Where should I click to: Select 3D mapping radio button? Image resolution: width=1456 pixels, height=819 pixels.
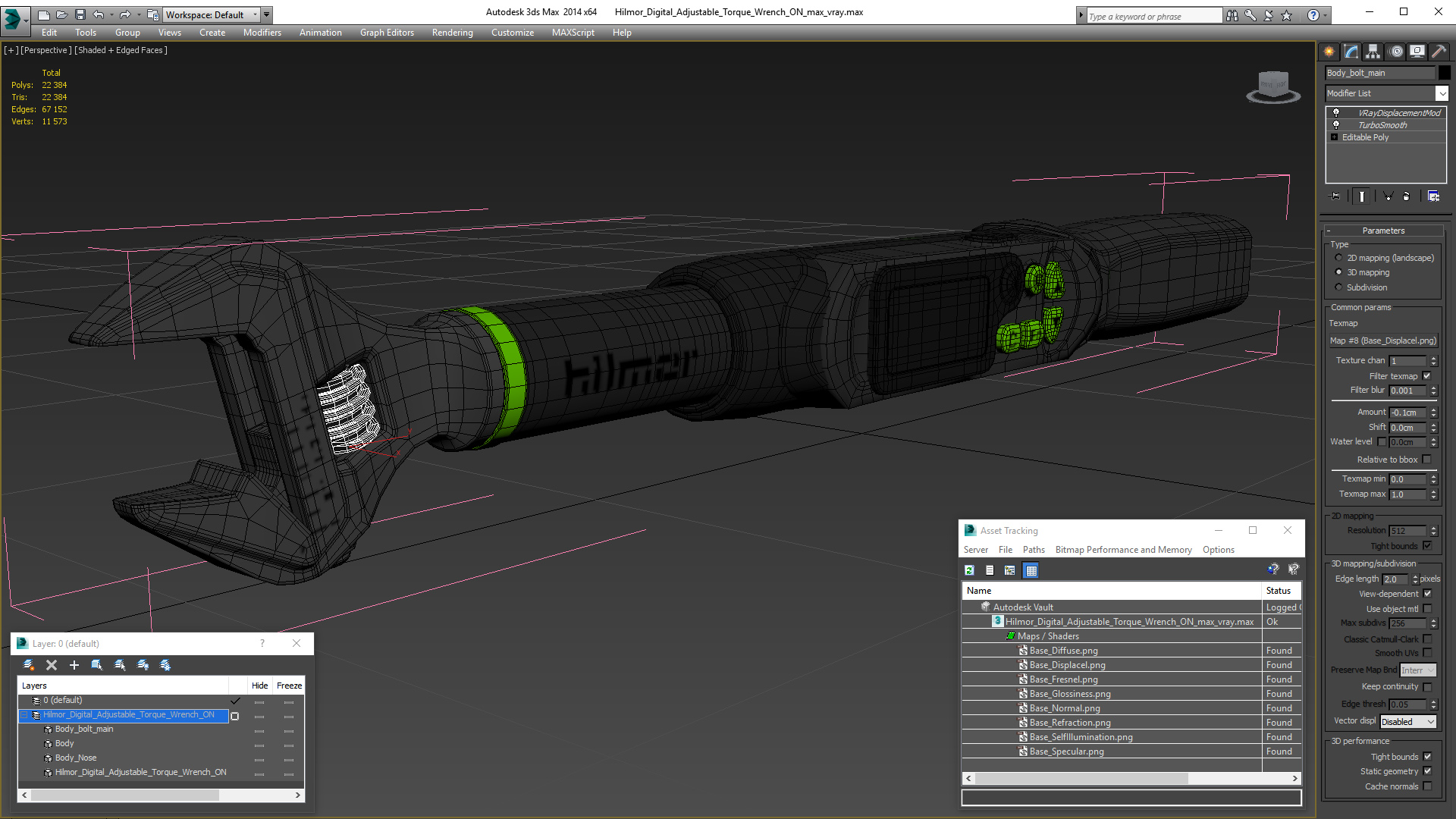click(1339, 272)
